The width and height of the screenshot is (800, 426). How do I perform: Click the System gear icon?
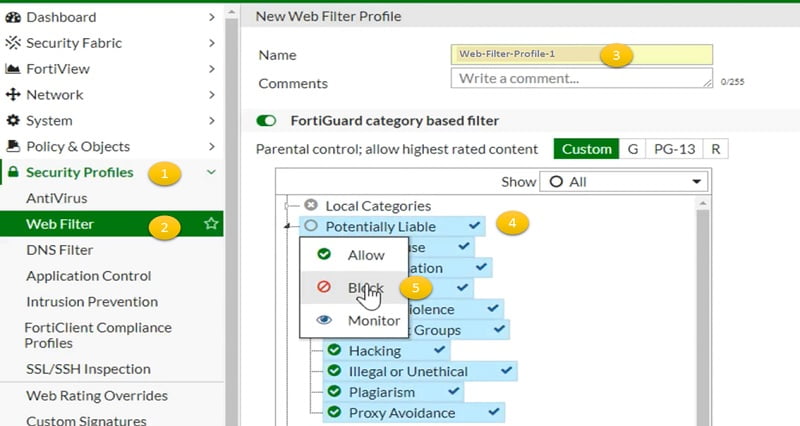[13, 120]
